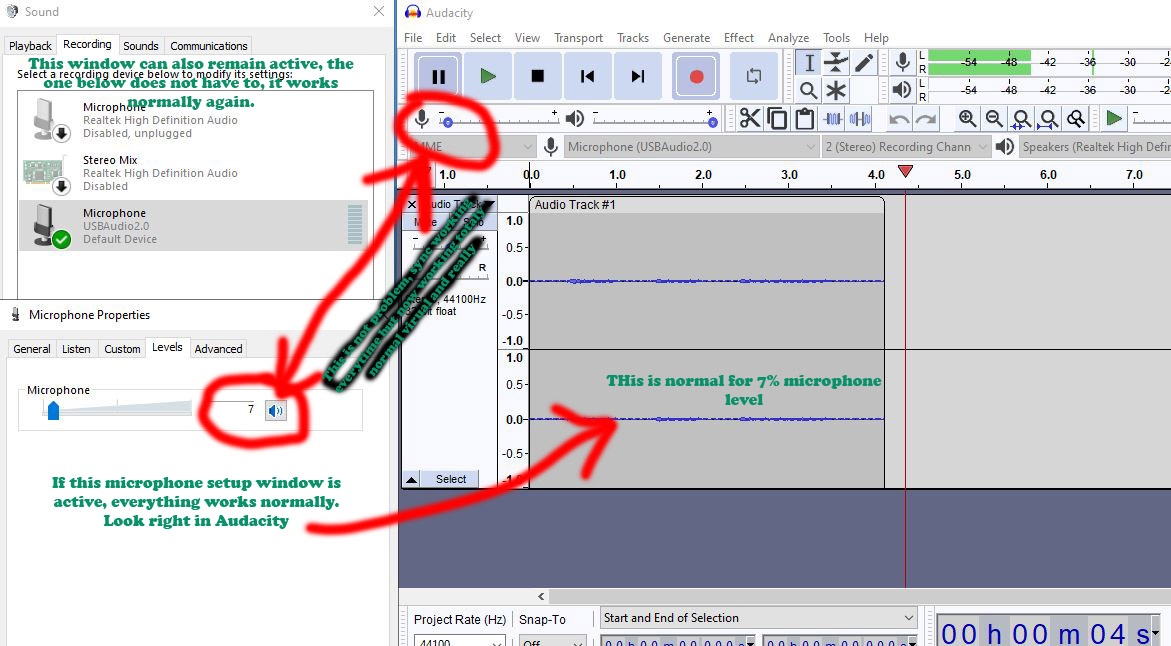Select the Draw (pencil) tool

(x=864, y=63)
